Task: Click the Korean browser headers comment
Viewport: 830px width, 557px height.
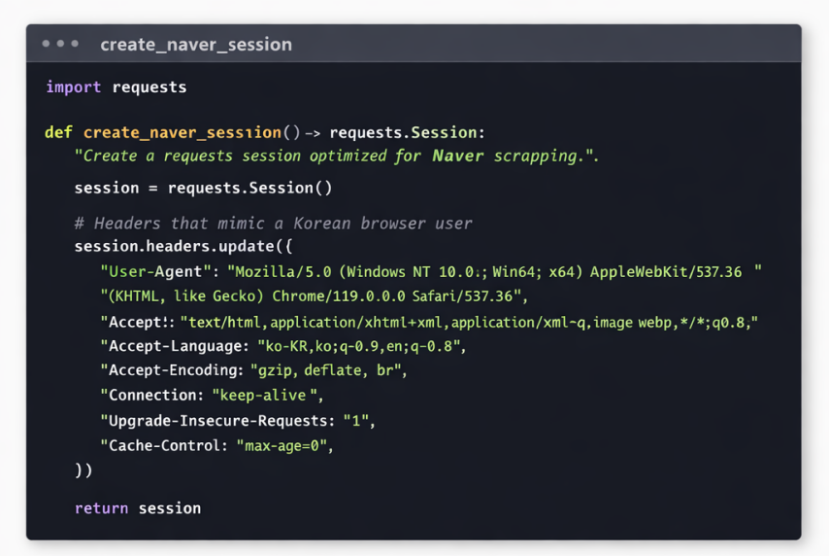Action: click(273, 223)
